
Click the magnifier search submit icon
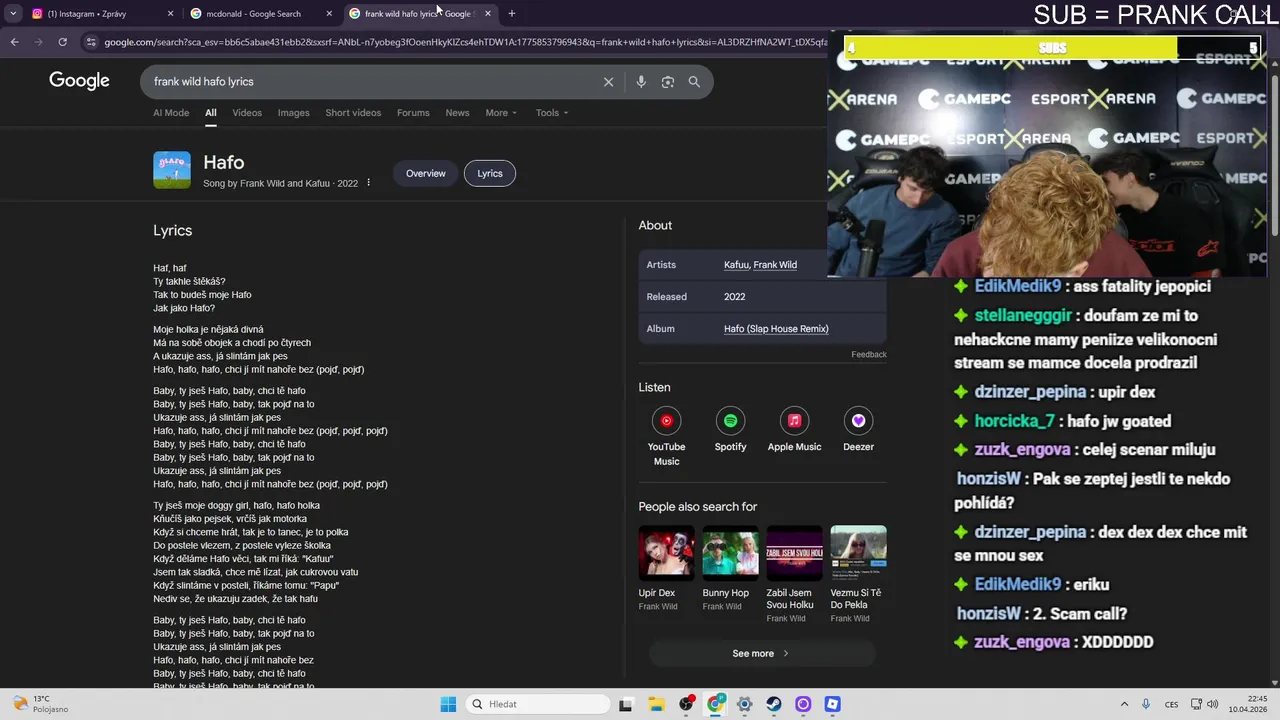694,82
